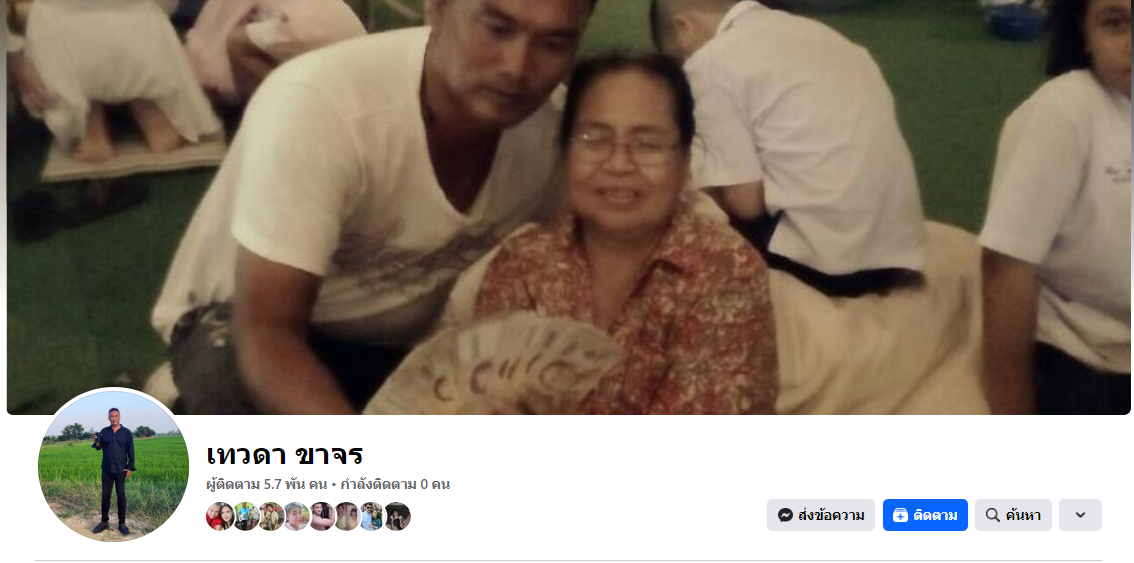Open the third follower avatar
The width and height of the screenshot is (1134, 563).
pyautogui.click(x=271, y=516)
